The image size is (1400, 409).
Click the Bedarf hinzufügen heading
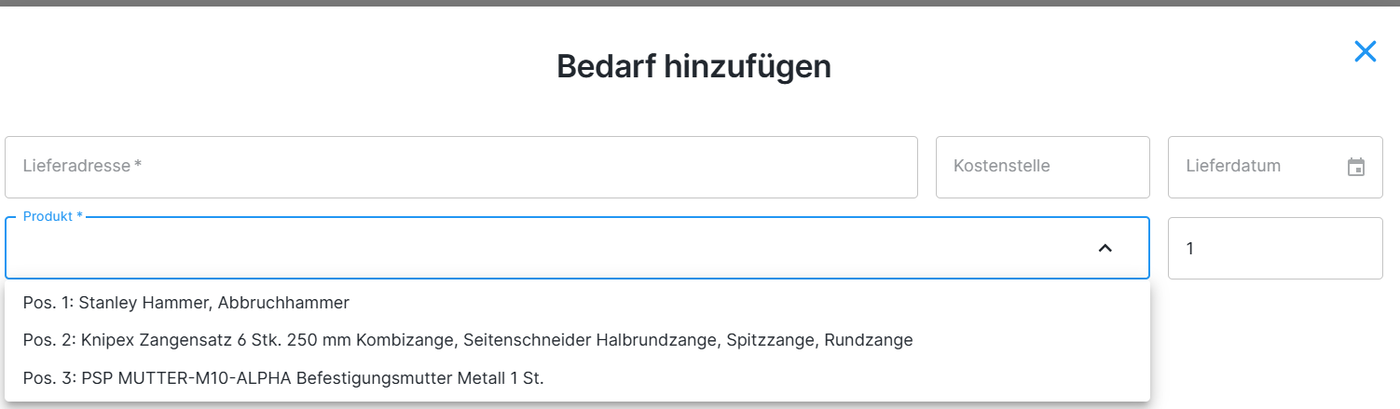693,67
